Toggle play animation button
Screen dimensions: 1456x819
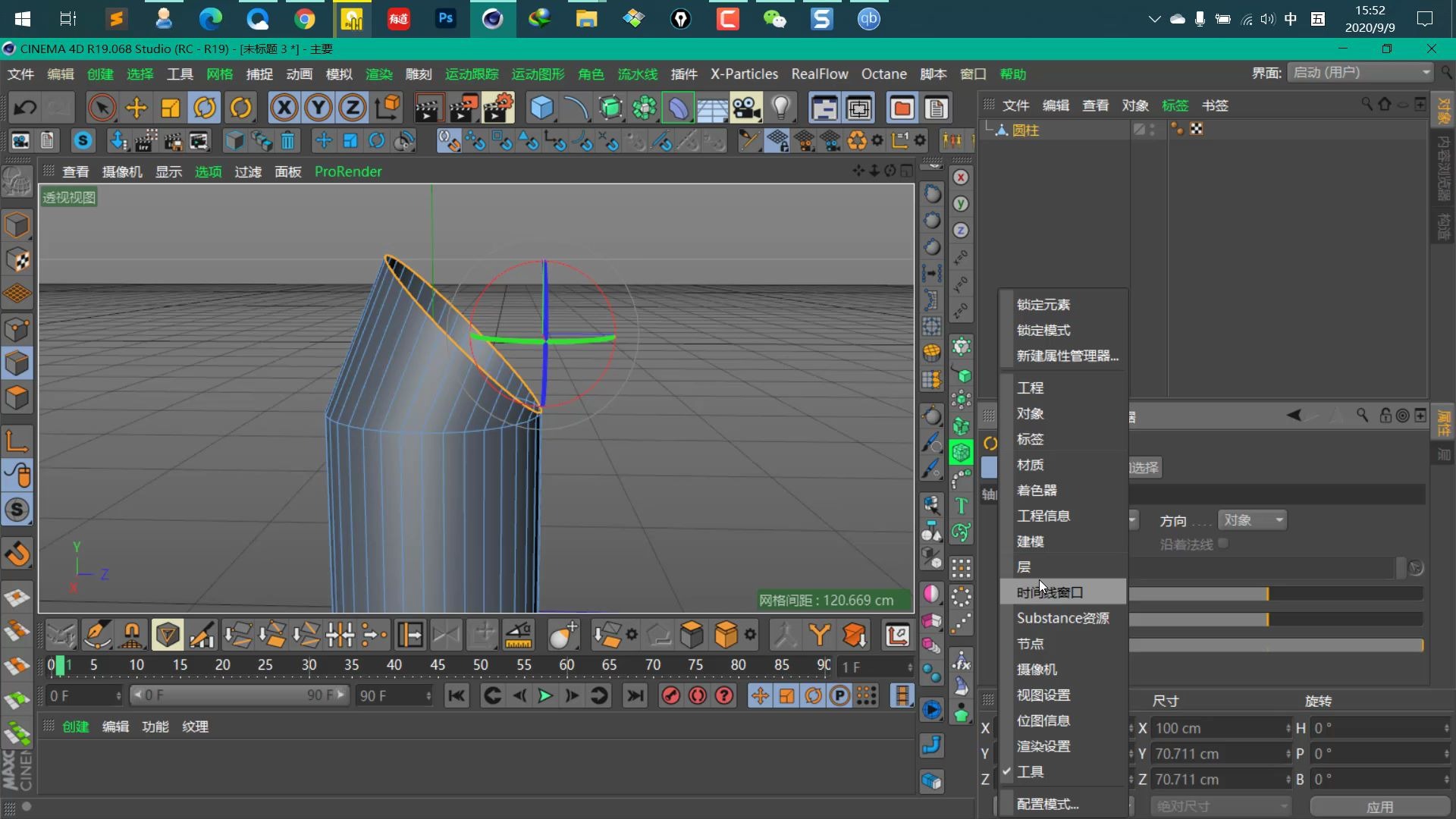(x=545, y=695)
